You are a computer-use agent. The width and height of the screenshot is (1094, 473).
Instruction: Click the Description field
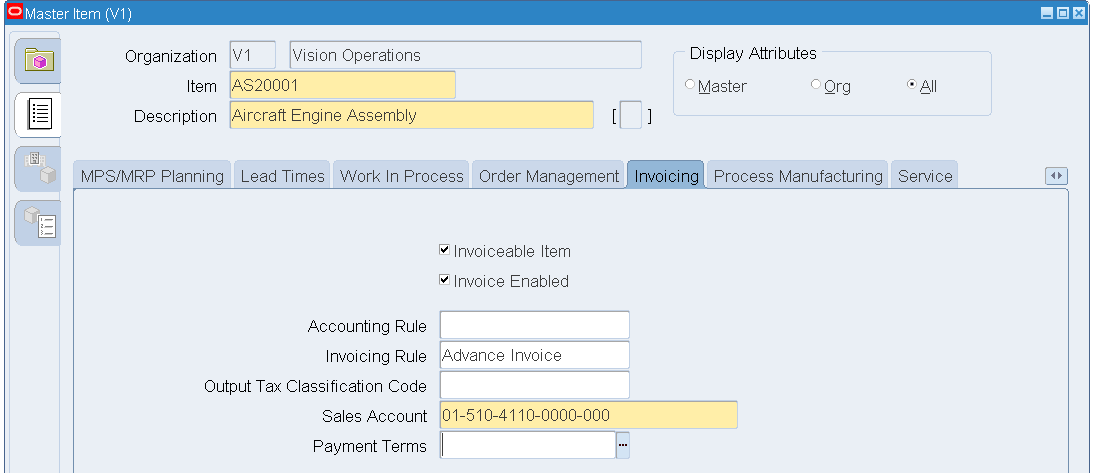point(412,115)
